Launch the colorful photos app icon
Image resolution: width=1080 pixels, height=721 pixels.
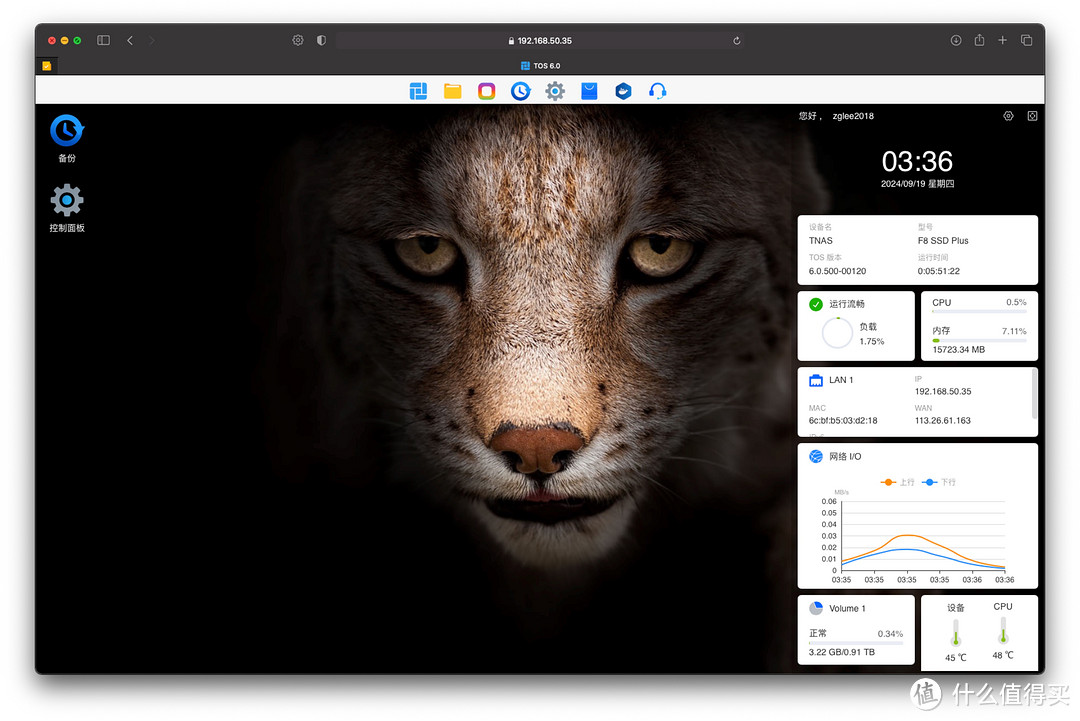pyautogui.click(x=486, y=91)
